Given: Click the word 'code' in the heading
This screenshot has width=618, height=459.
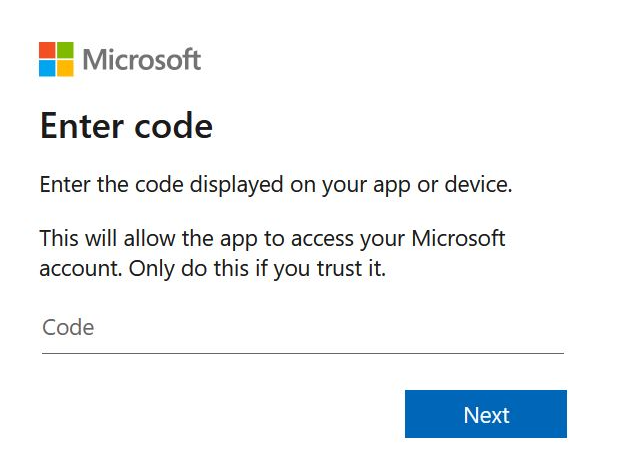Looking at the screenshot, I should tap(173, 126).
